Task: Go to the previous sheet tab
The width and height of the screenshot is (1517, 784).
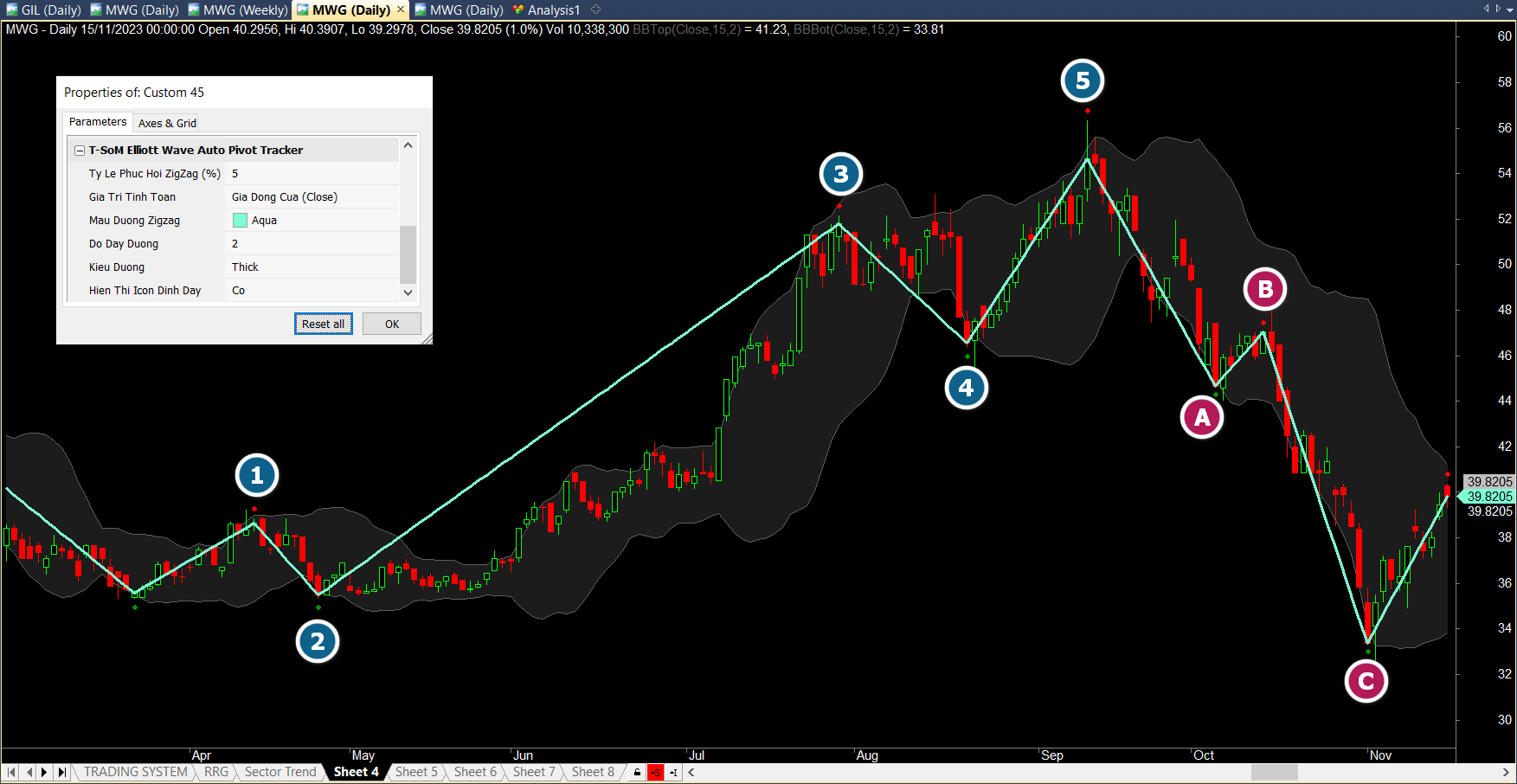Action: click(29, 772)
